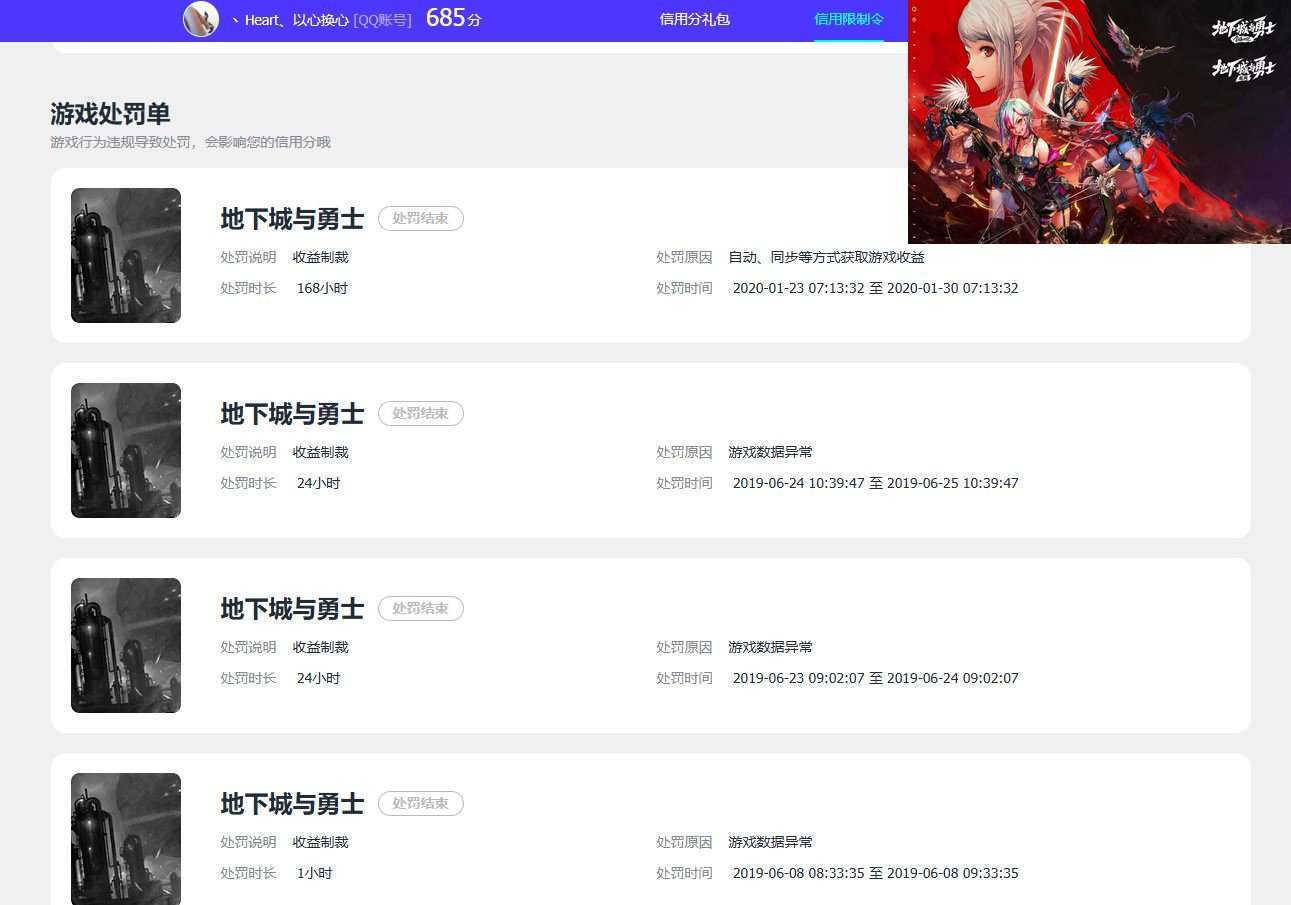The height and width of the screenshot is (905, 1291).
Task: Click time range 2019-06-24 10:39:47 至 2019-06-25
Action: coord(876,483)
